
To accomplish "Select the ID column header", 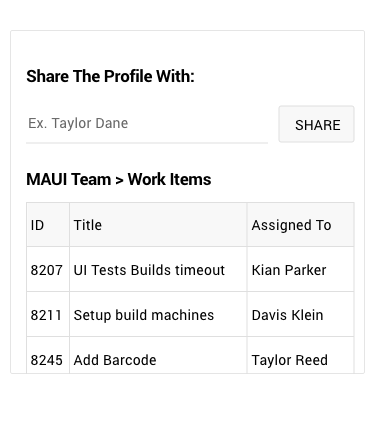I will click(48, 225).
